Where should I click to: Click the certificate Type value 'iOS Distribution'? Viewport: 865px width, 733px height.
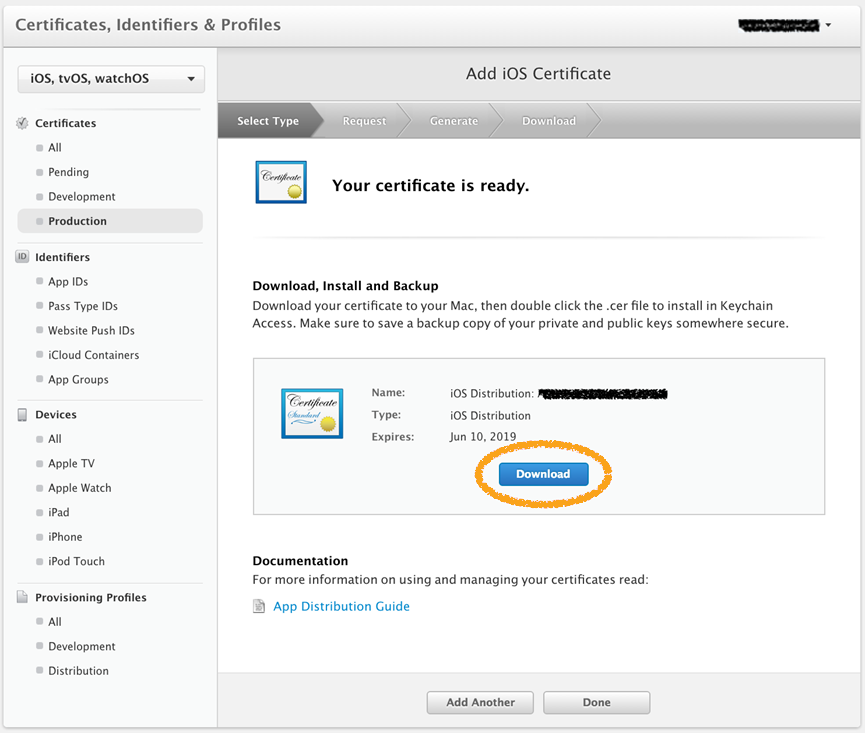click(x=490, y=415)
